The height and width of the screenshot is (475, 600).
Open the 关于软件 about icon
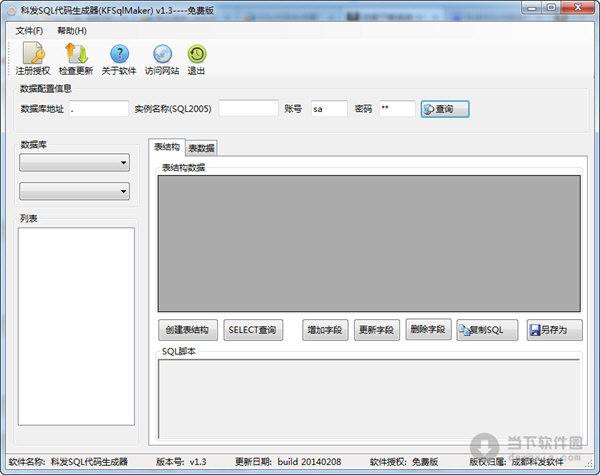point(119,59)
